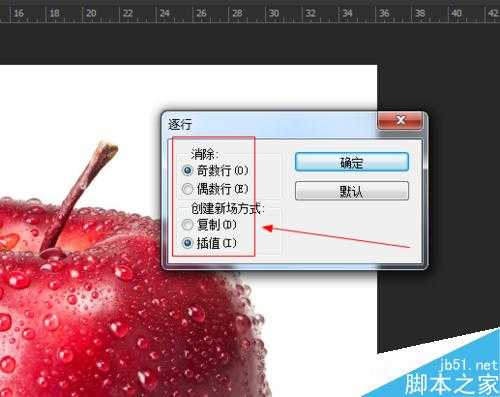Confirm with the 确定 button
The width and height of the screenshot is (500, 397).
coord(352,162)
